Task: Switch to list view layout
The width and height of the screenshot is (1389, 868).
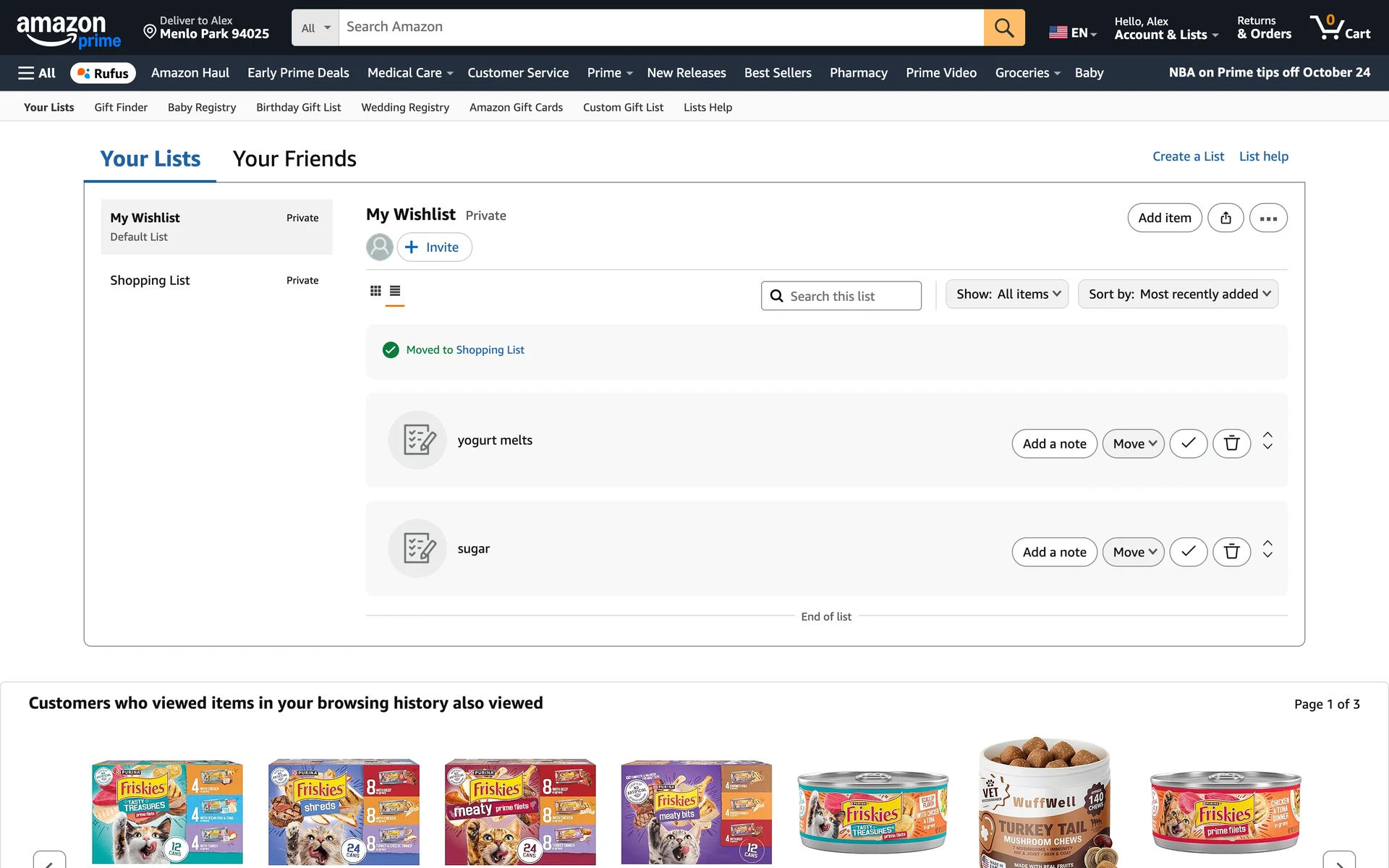Action: (x=395, y=291)
